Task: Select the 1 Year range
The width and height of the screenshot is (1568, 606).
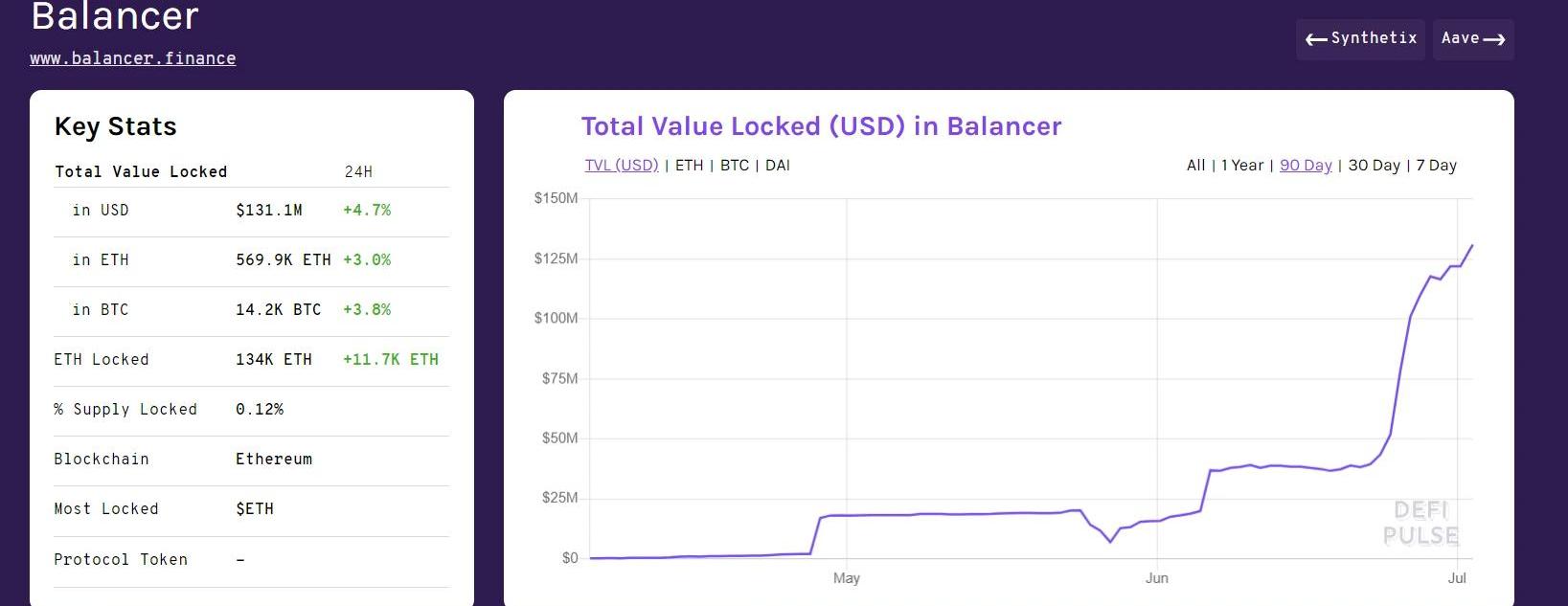Action: click(1242, 165)
